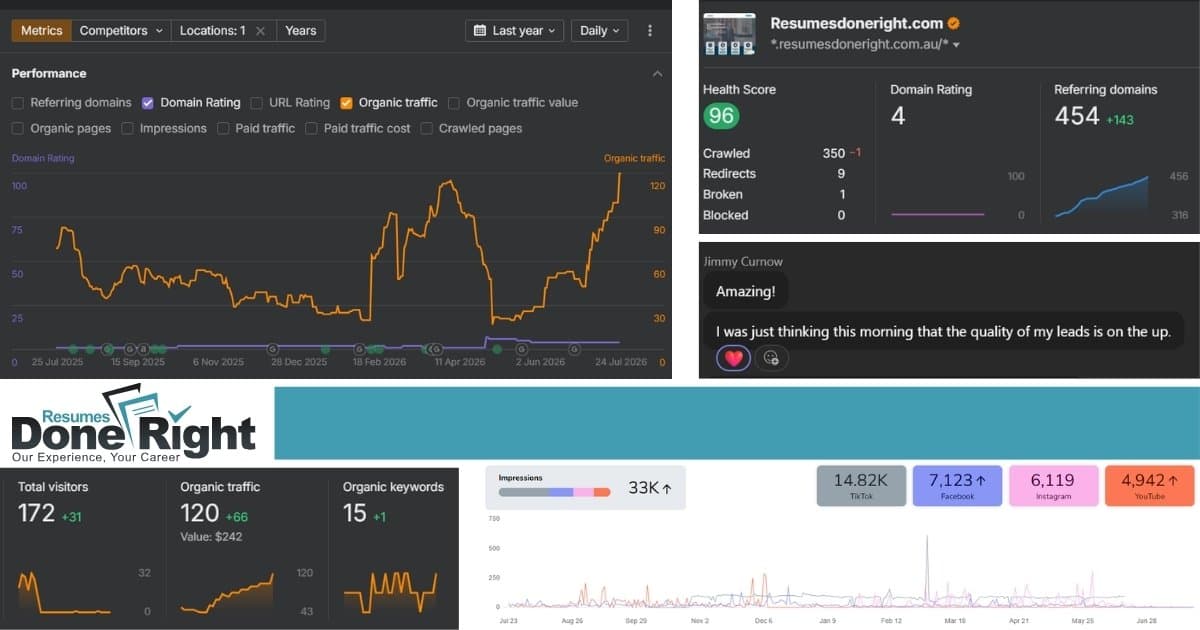Enable the Paid traffic cost checkbox

coord(312,128)
